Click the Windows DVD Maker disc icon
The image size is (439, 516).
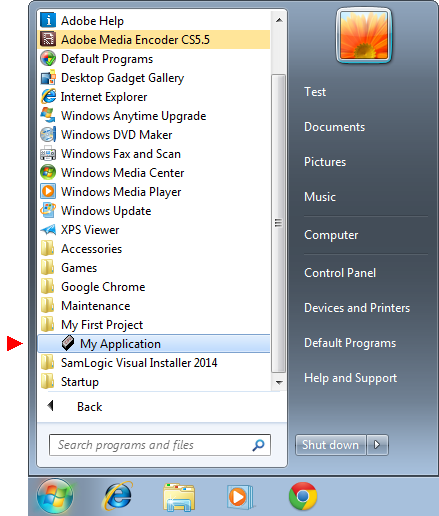[x=48, y=135]
